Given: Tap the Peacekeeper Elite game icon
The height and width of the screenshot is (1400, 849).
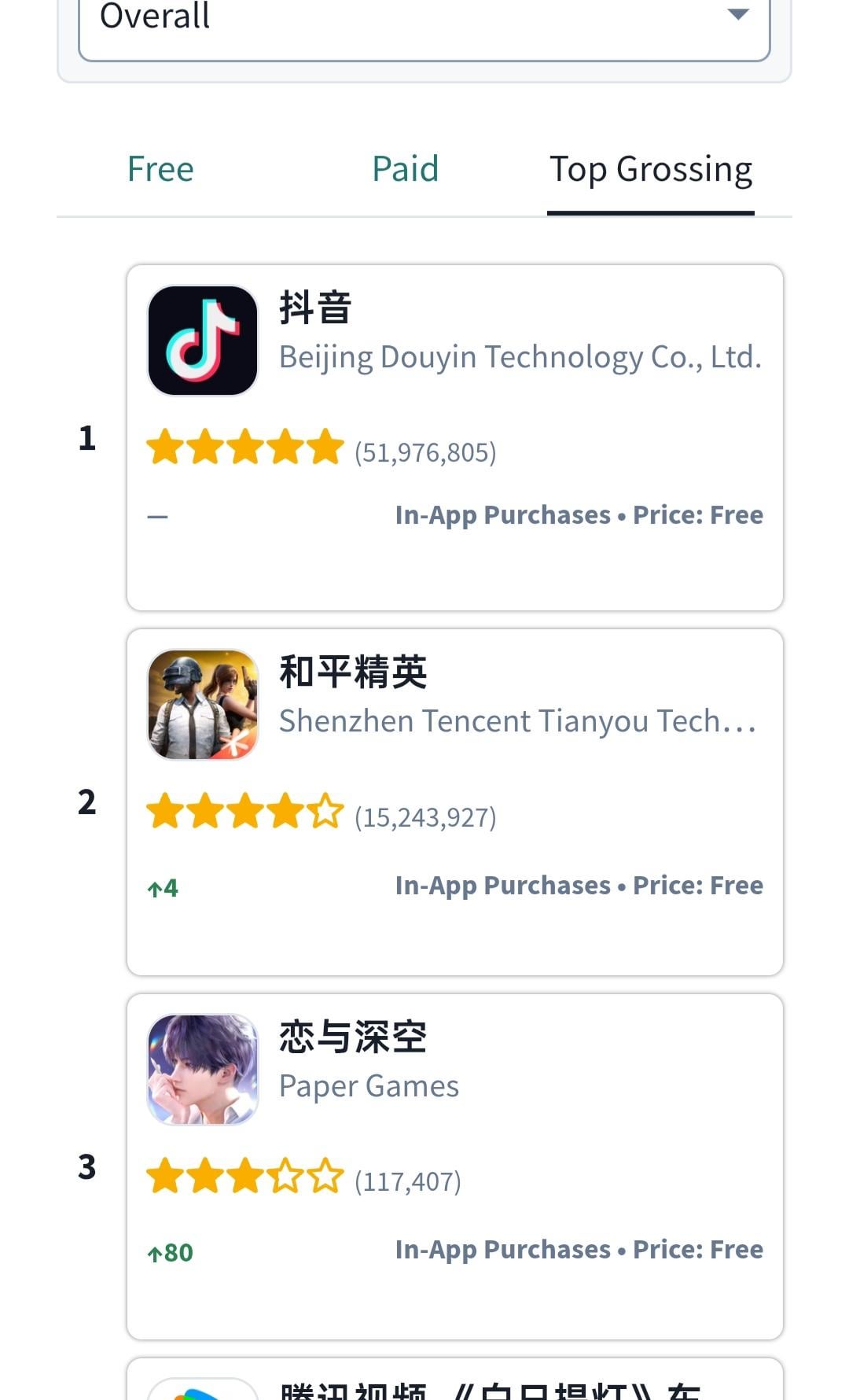Looking at the screenshot, I should tap(203, 705).
